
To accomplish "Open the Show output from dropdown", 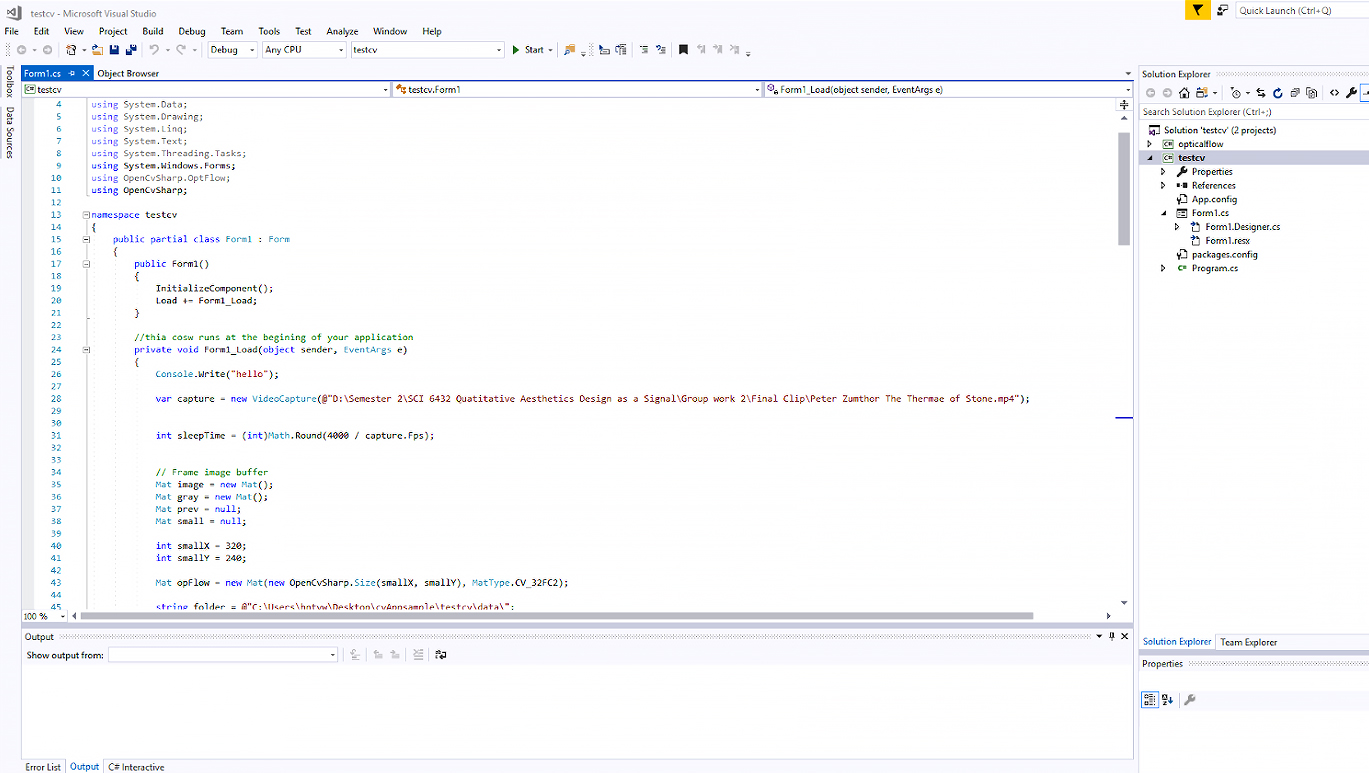I will click(x=223, y=655).
